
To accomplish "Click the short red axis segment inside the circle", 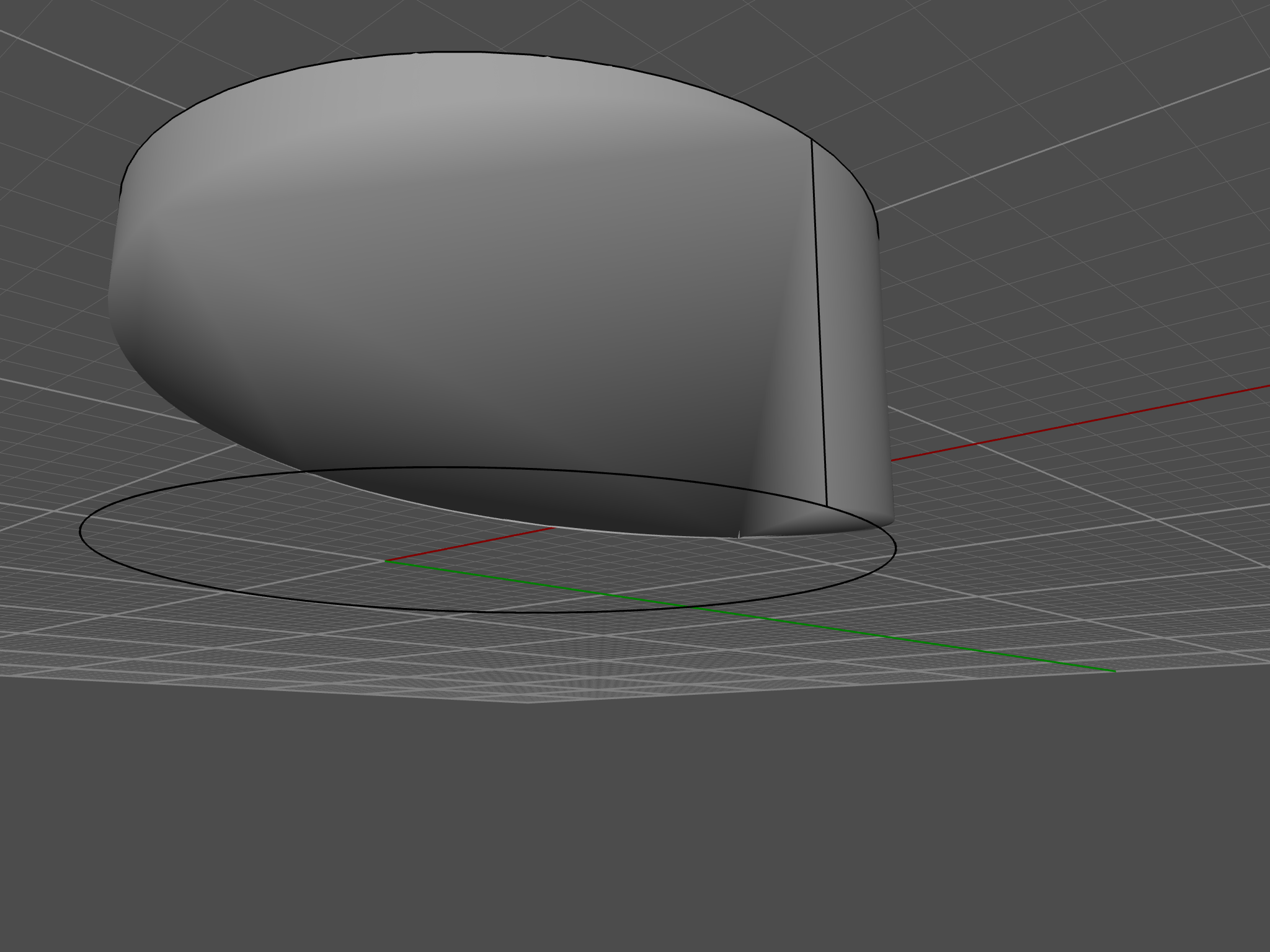I will pyautogui.click(x=471, y=544).
